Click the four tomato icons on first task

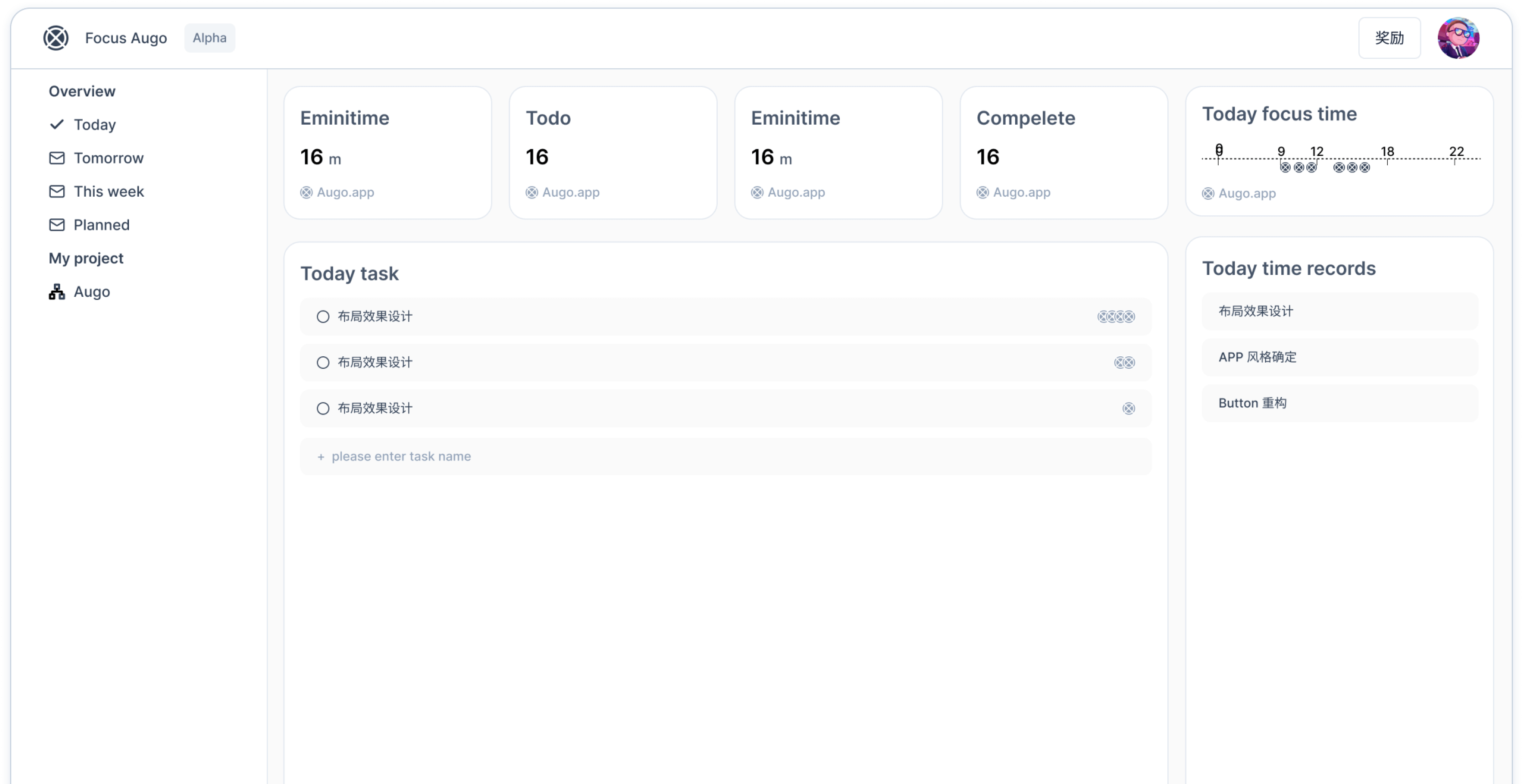[x=1116, y=317]
